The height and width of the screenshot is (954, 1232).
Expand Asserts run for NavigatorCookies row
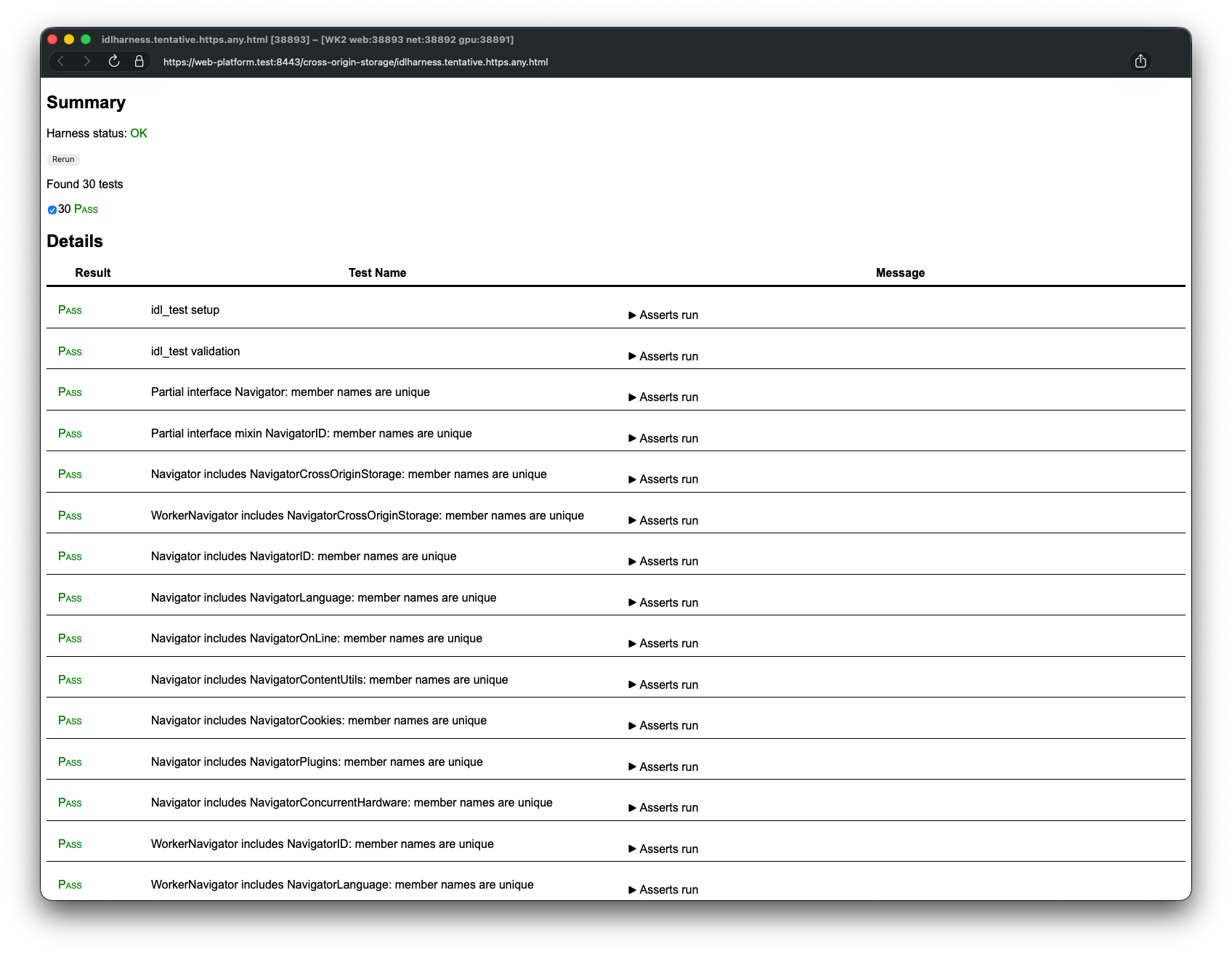click(x=663, y=725)
